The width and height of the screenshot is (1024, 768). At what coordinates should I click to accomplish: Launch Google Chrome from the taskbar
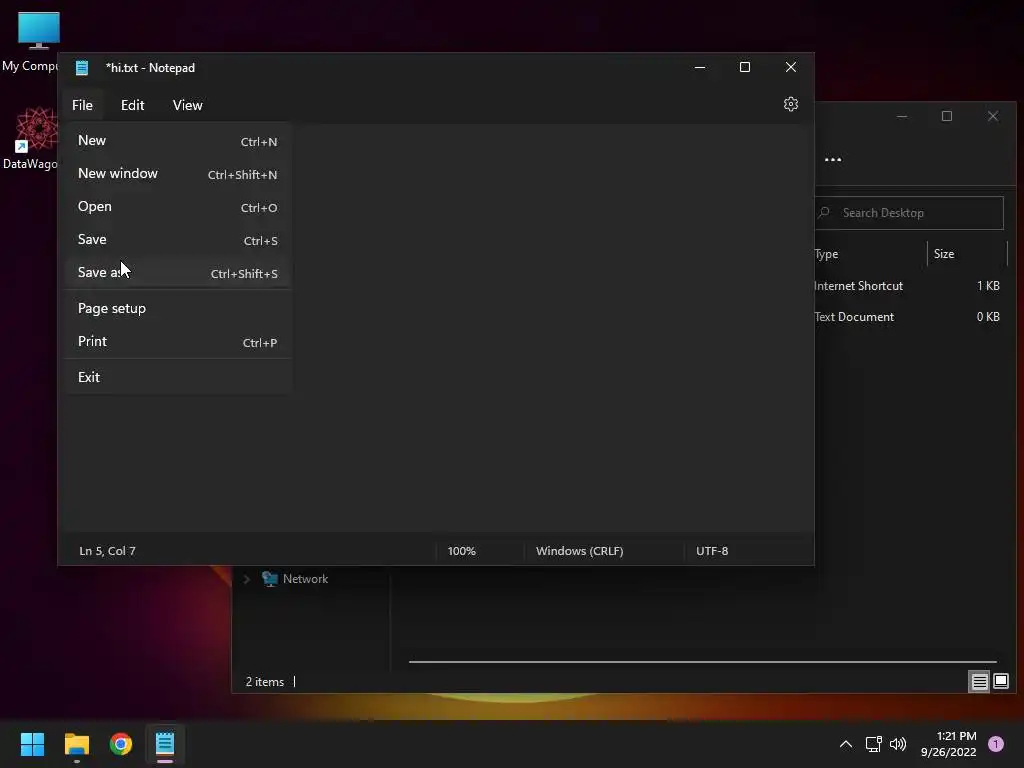[121, 744]
